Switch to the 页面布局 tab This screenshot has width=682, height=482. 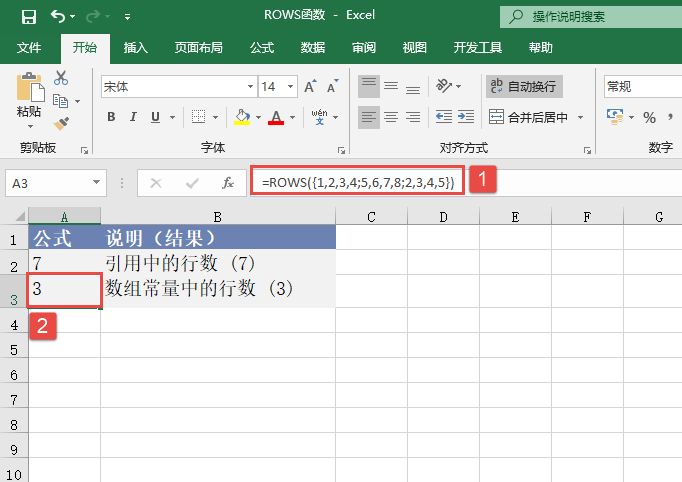[199, 47]
